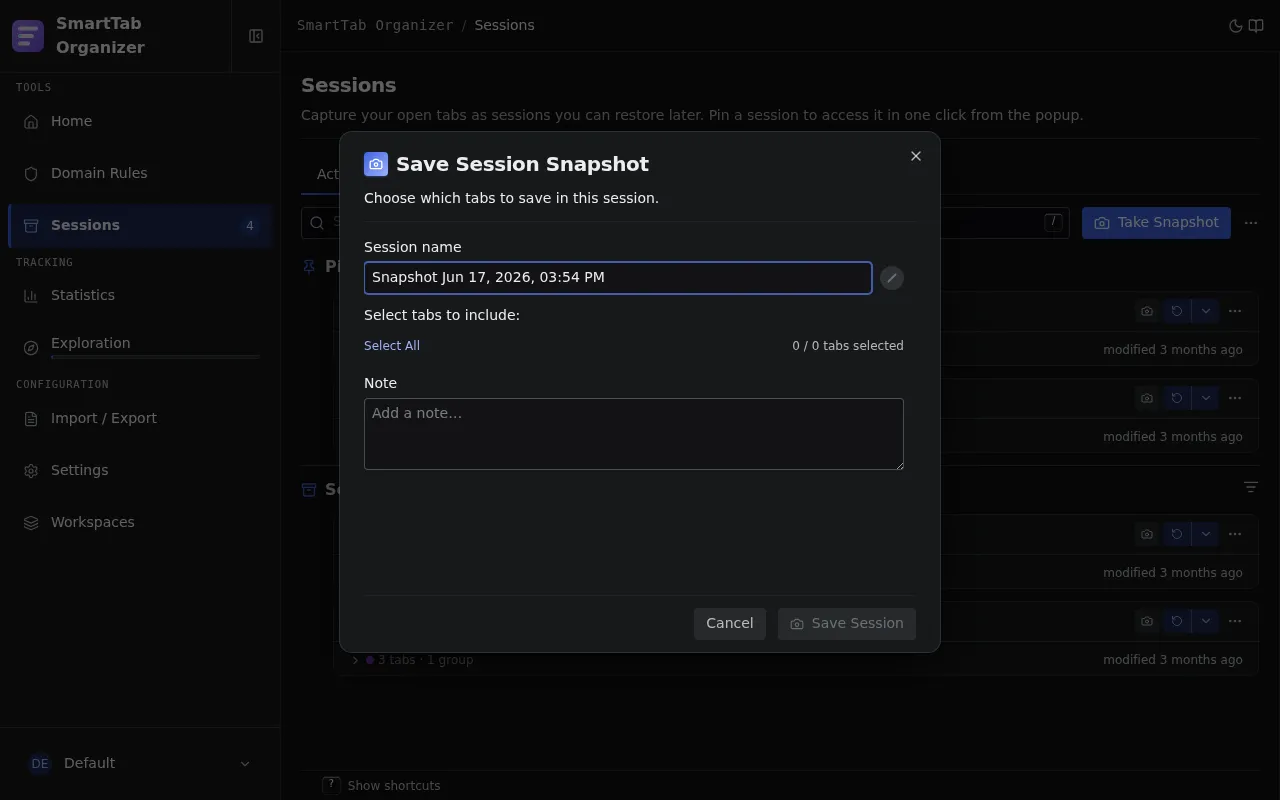
Task: Close the Save Session Snapshot dialog
Action: [916, 156]
